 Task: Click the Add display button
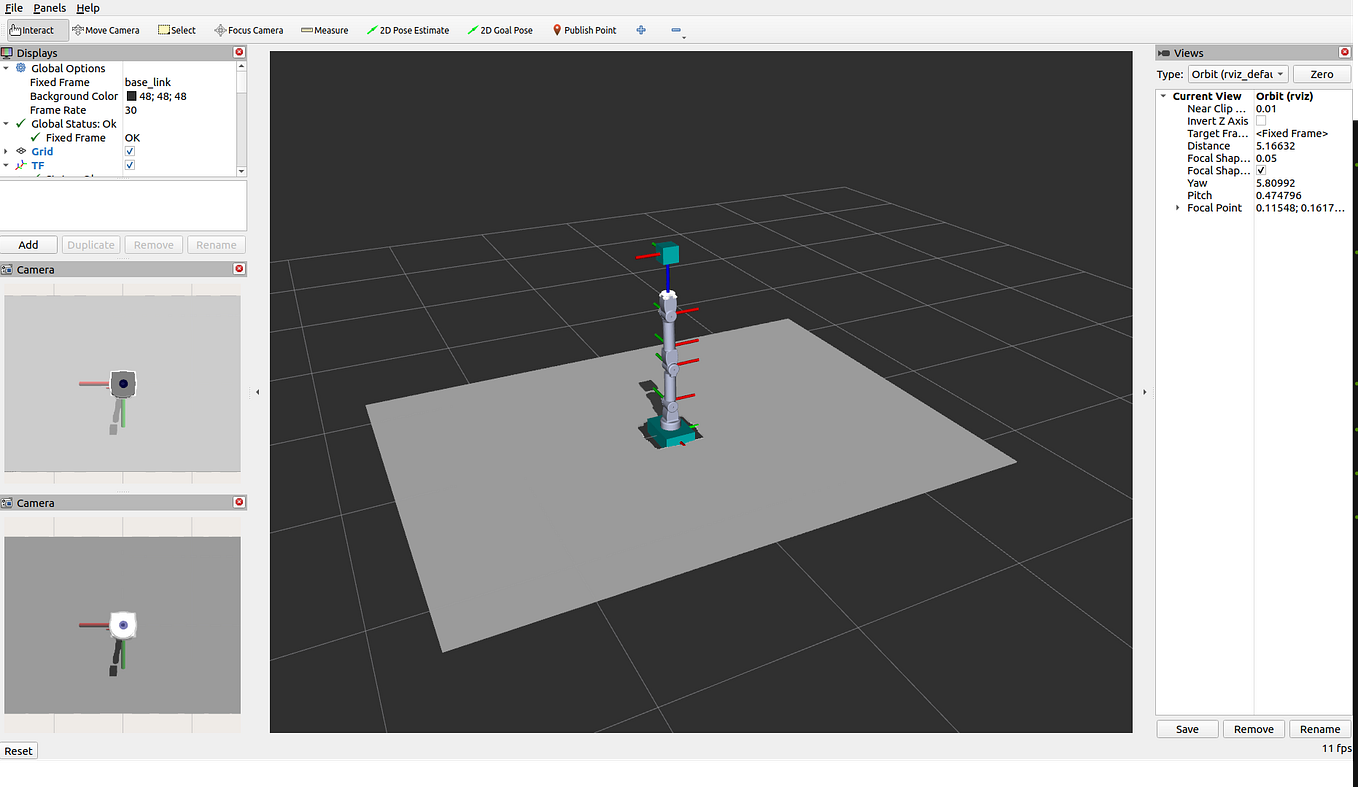tap(29, 244)
